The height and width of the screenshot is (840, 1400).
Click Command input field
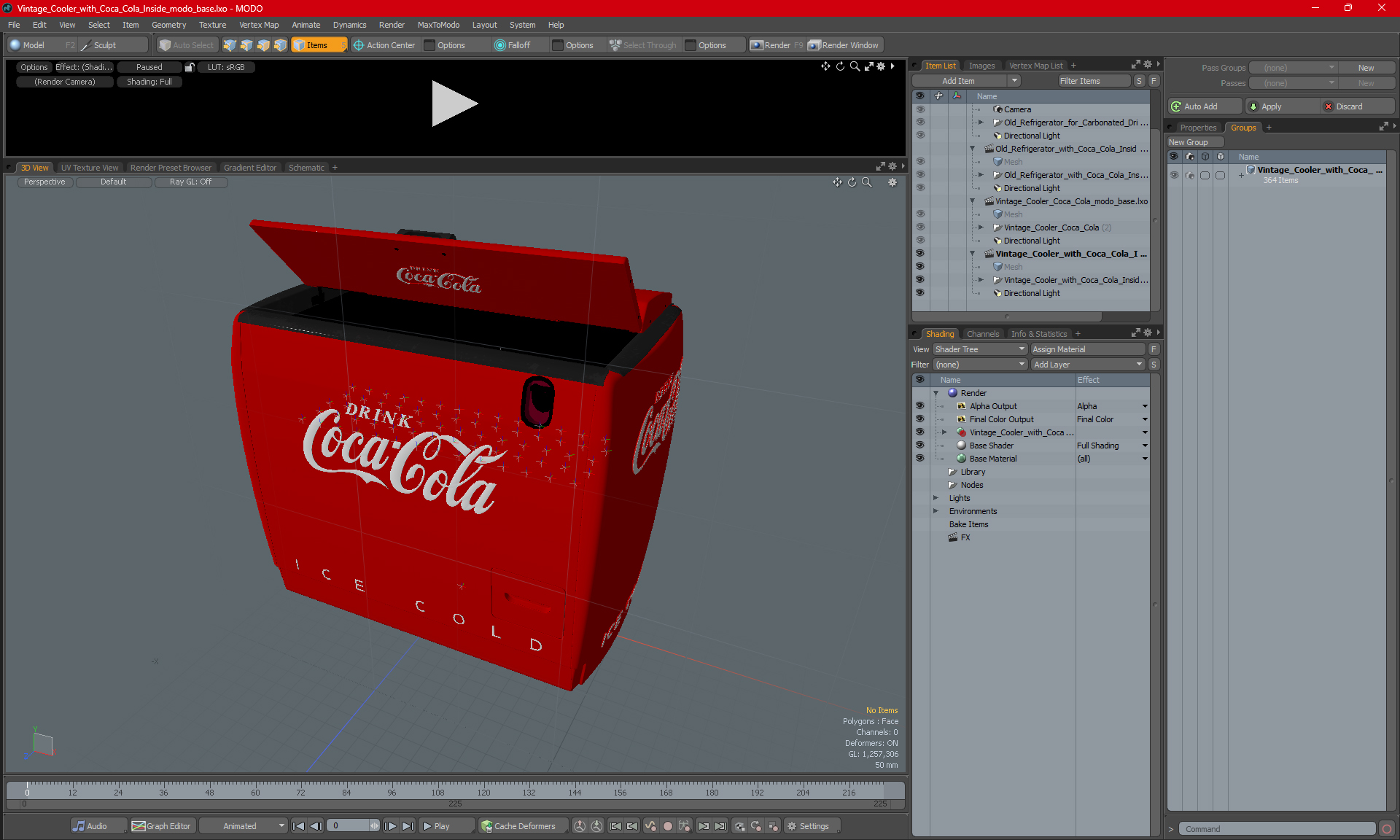(1277, 829)
